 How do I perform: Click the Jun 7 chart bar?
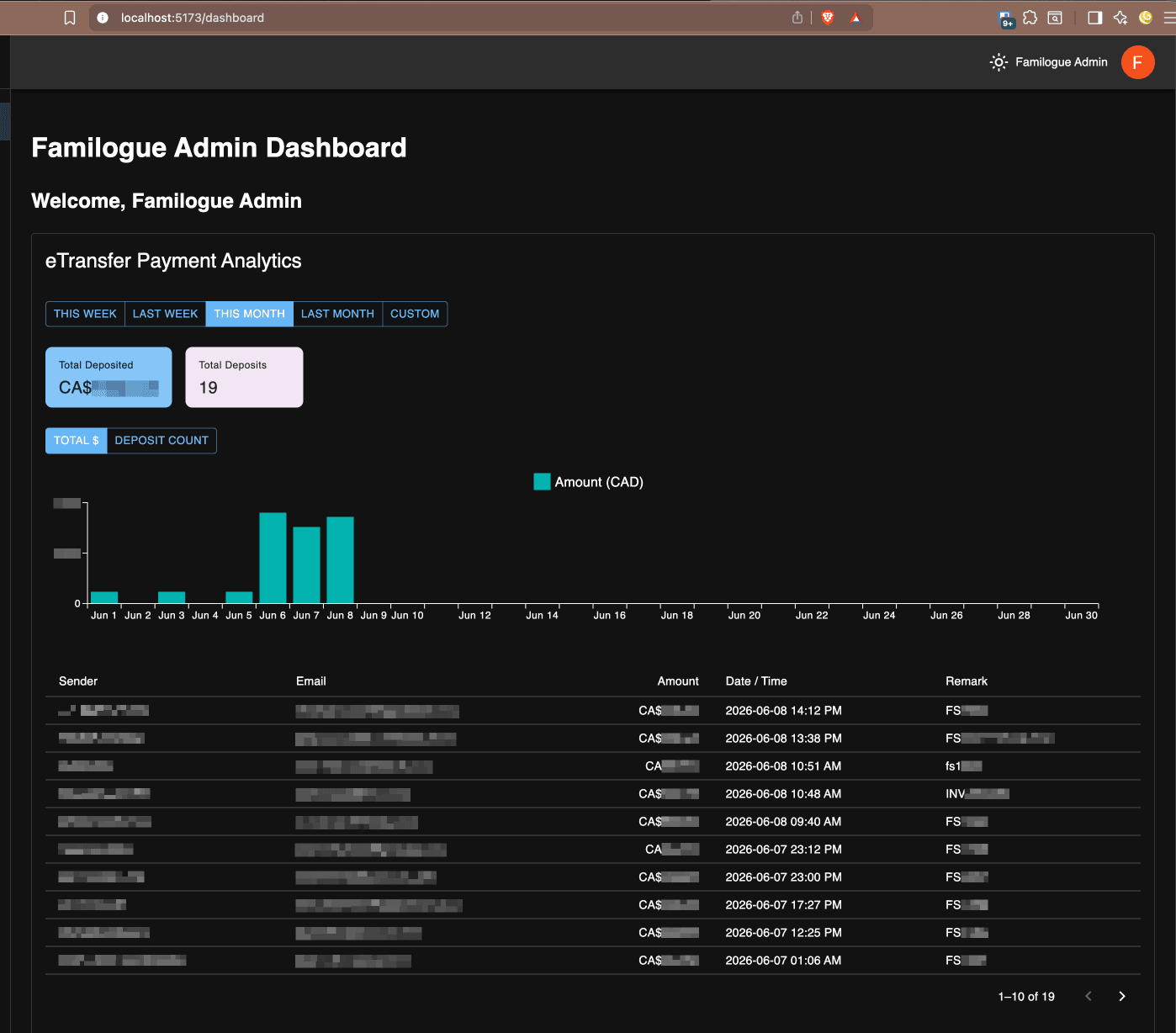[306, 565]
